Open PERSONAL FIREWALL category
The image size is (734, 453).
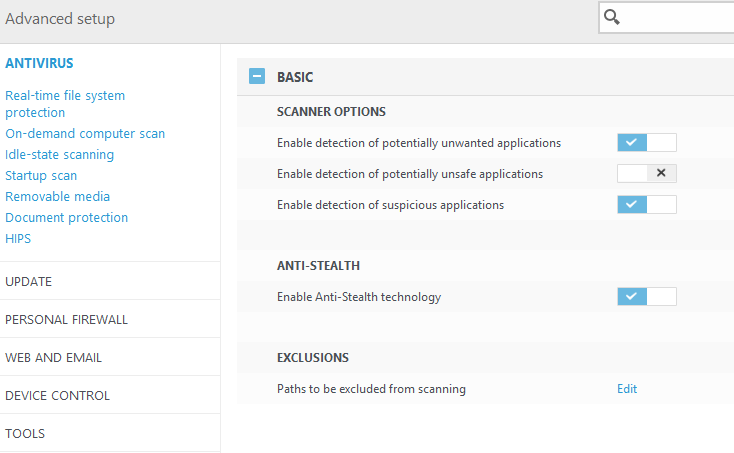[67, 320]
